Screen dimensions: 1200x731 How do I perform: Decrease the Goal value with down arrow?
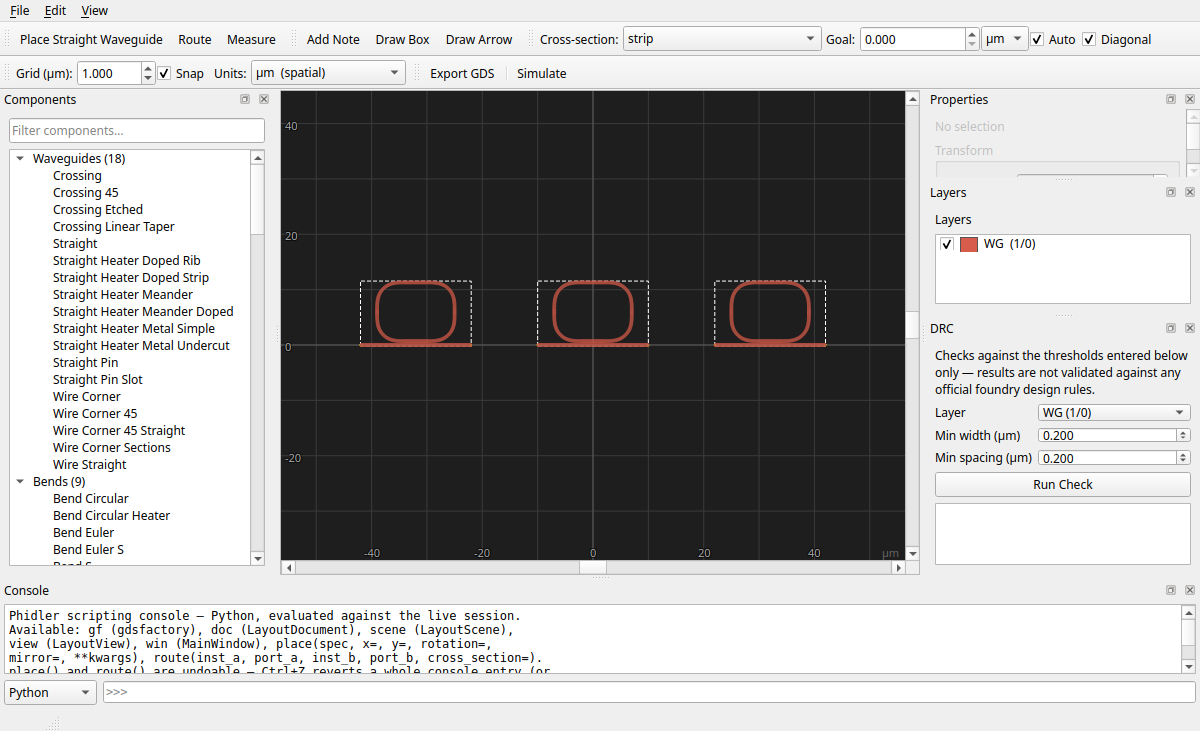tap(972, 45)
